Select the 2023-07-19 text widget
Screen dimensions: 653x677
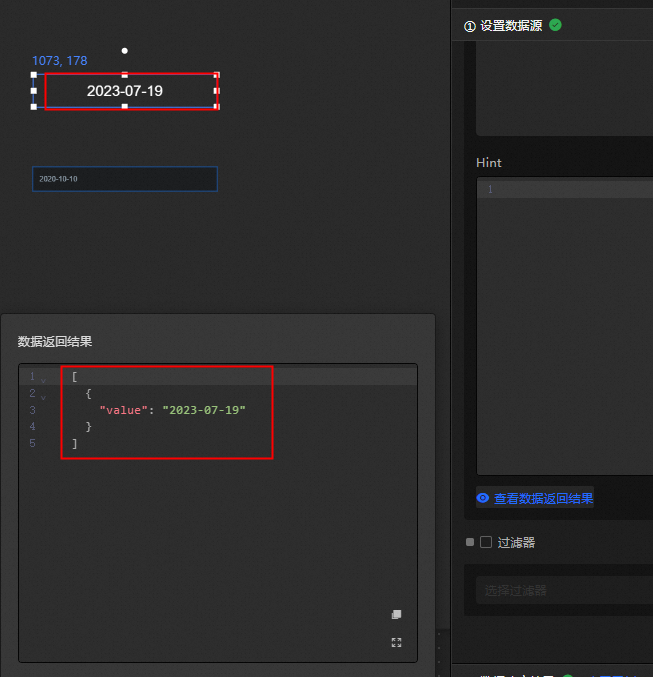pyautogui.click(x=125, y=91)
